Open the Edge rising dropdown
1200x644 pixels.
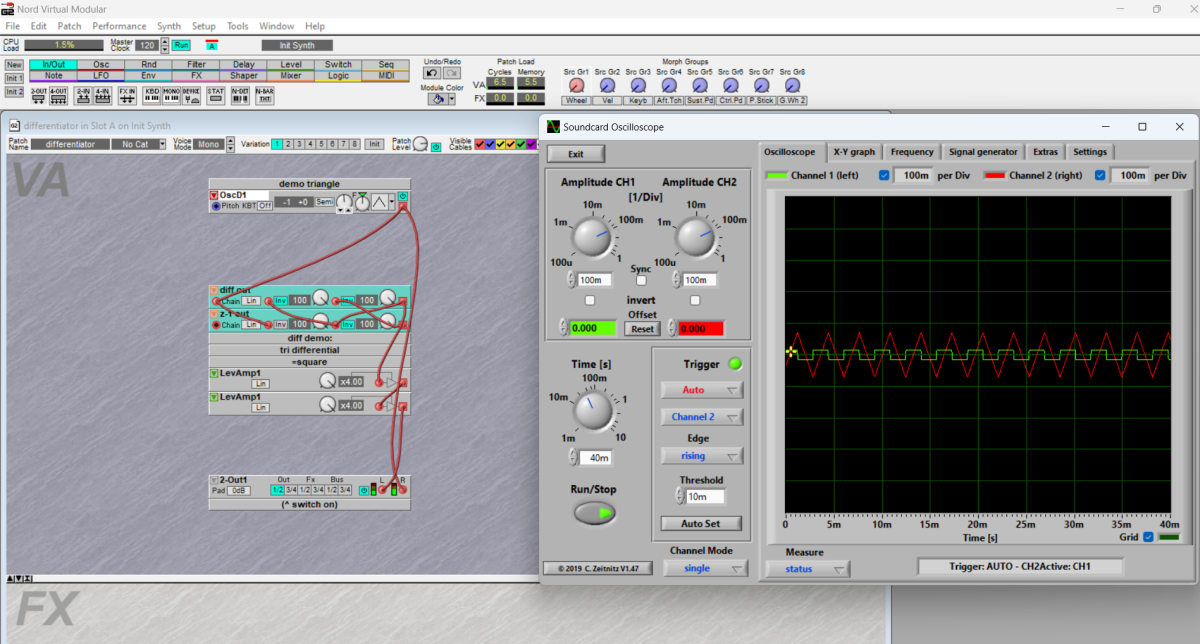pos(702,456)
